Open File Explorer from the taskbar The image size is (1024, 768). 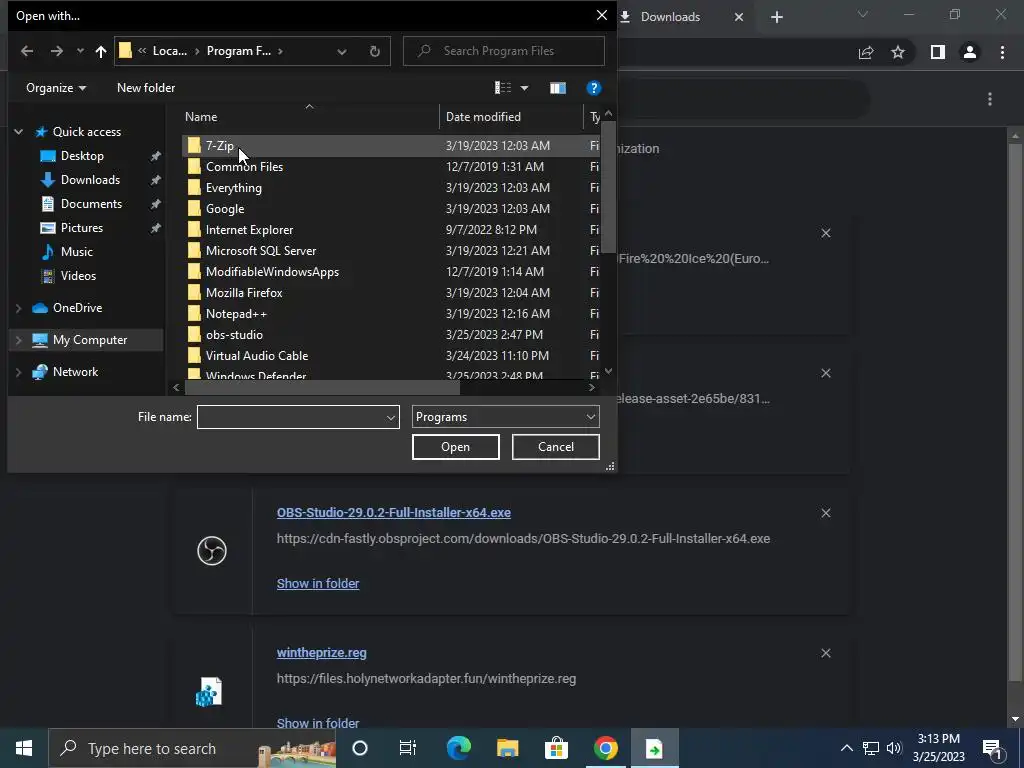tap(507, 748)
